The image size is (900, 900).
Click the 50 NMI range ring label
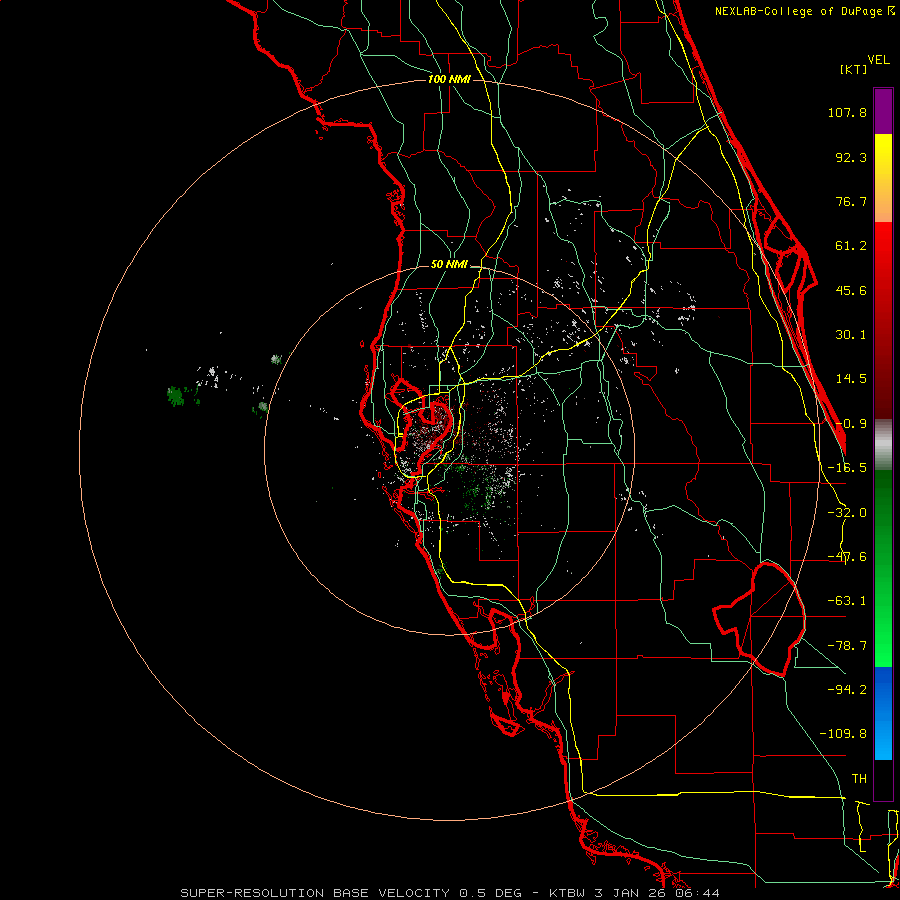pyautogui.click(x=449, y=265)
